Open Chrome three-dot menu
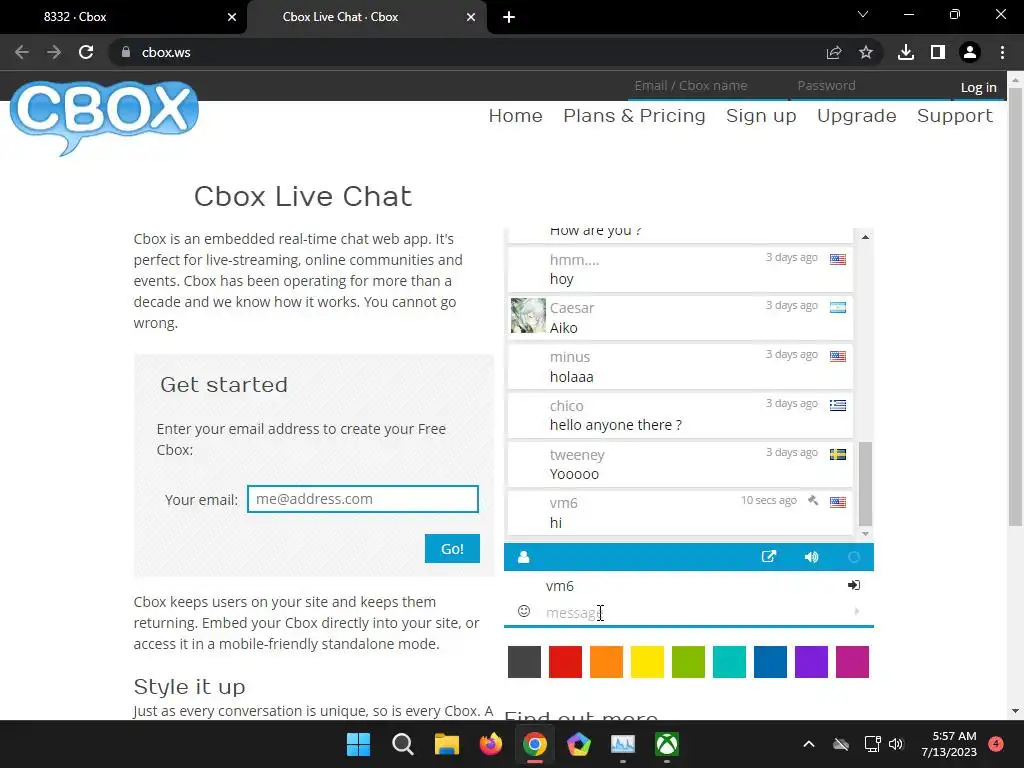This screenshot has width=1024, height=768. tap(1002, 52)
